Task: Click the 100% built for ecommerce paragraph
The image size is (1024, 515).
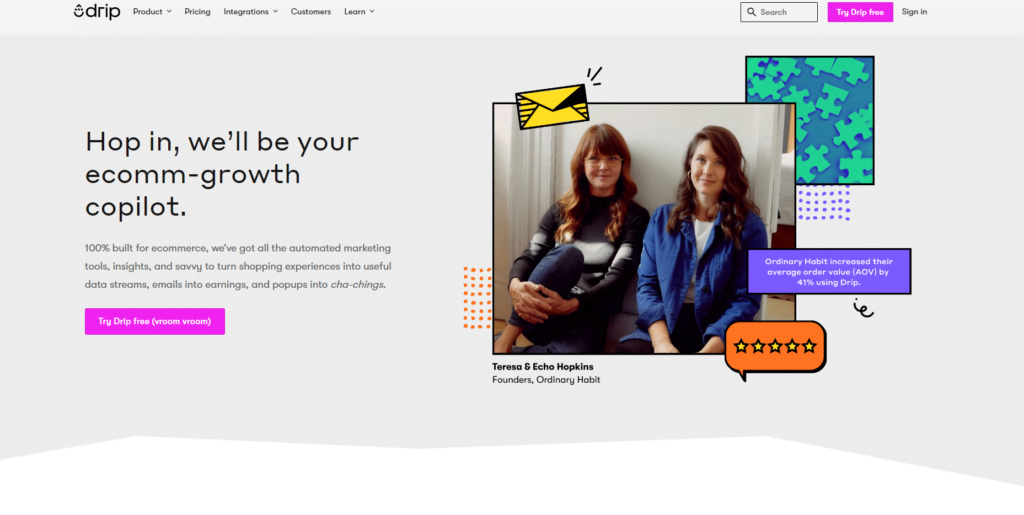Action: [x=238, y=266]
